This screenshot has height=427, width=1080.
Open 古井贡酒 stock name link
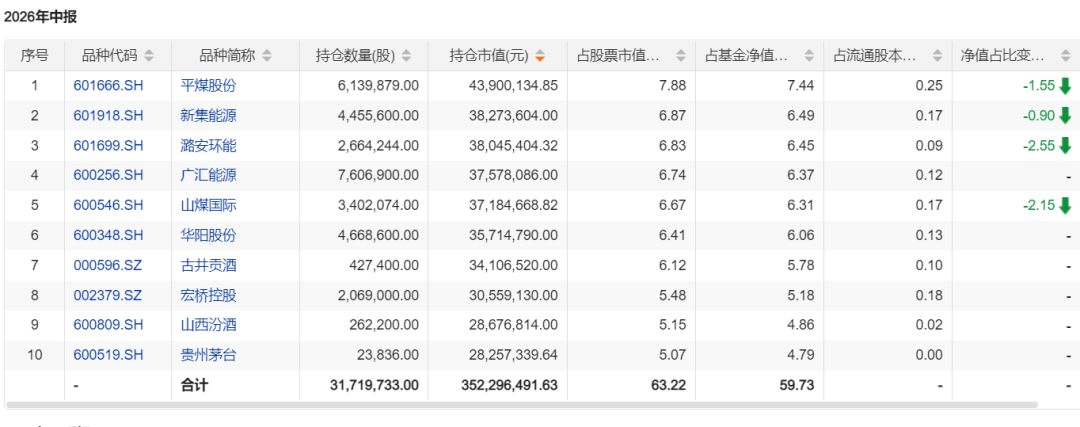208,265
